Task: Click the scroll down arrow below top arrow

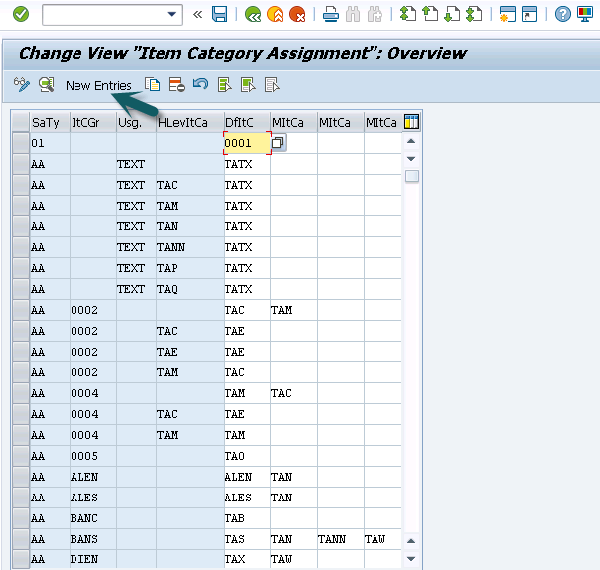Action: (x=411, y=158)
